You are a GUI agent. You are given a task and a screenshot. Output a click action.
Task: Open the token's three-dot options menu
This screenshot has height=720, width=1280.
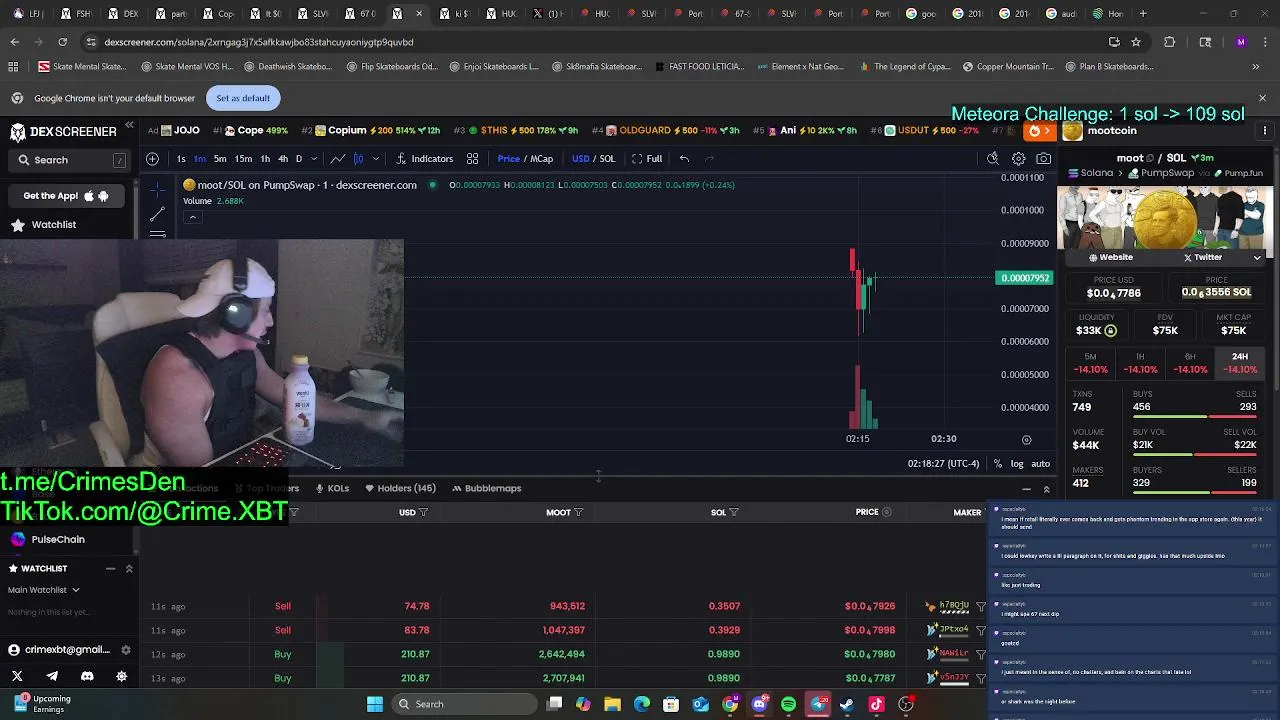[1265, 131]
